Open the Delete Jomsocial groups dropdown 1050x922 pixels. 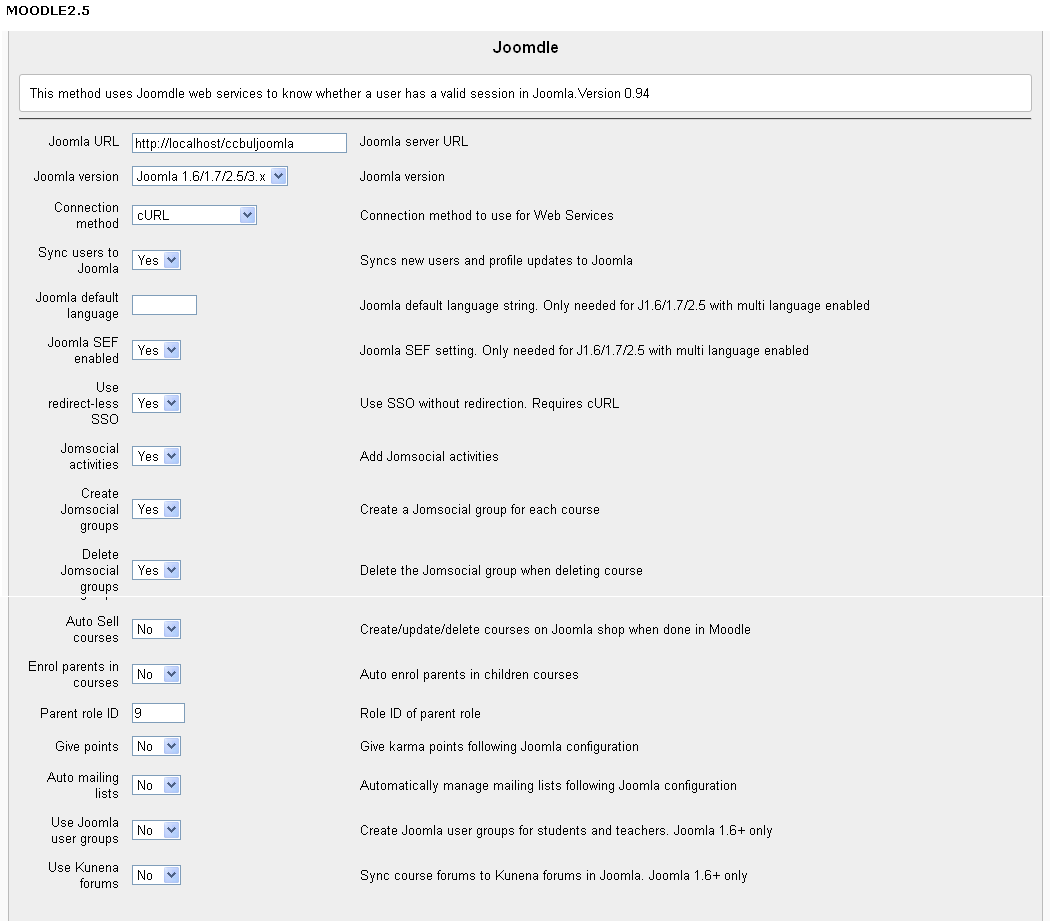(x=156, y=570)
